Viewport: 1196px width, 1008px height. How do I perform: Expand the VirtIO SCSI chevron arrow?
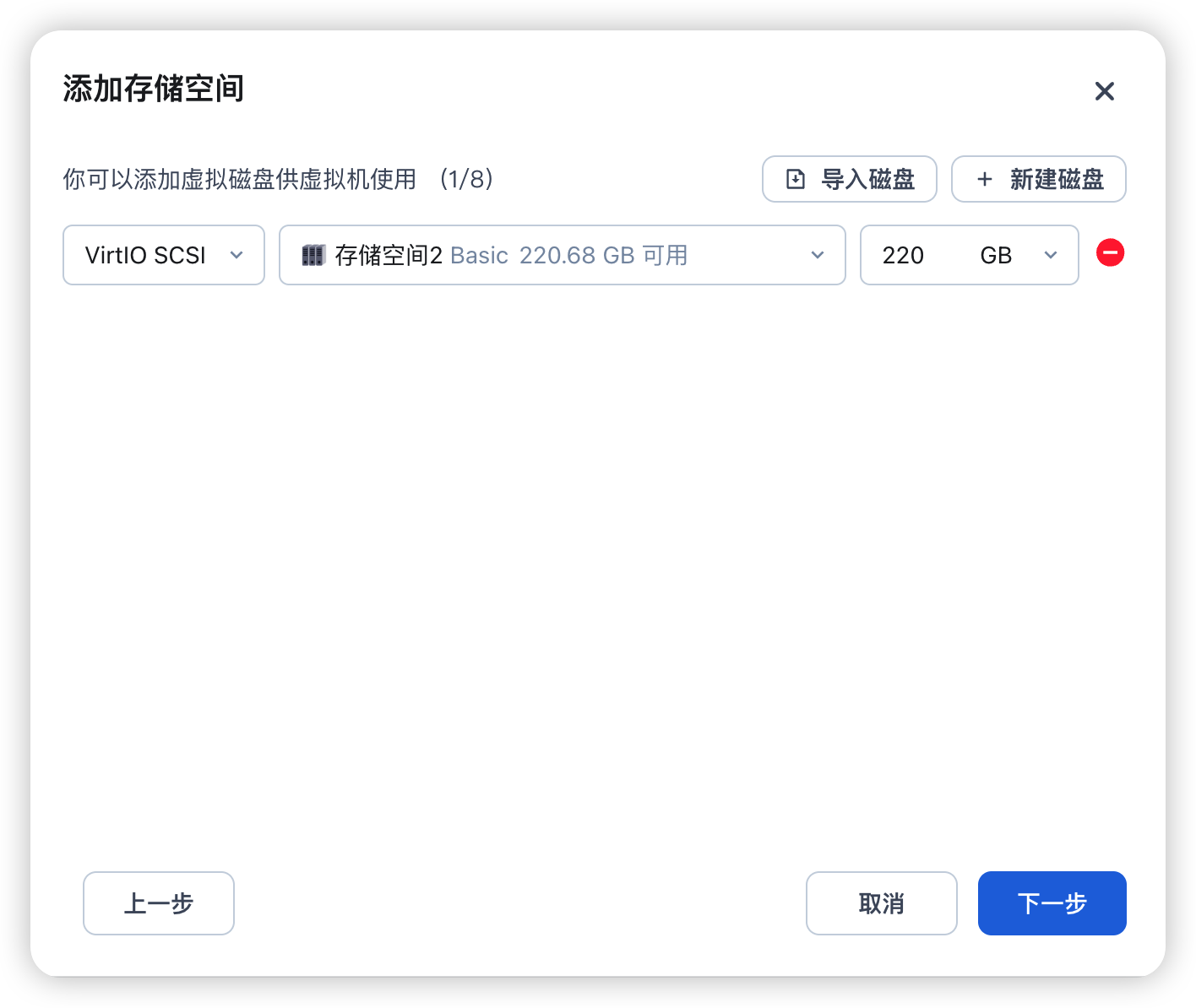[x=236, y=255]
